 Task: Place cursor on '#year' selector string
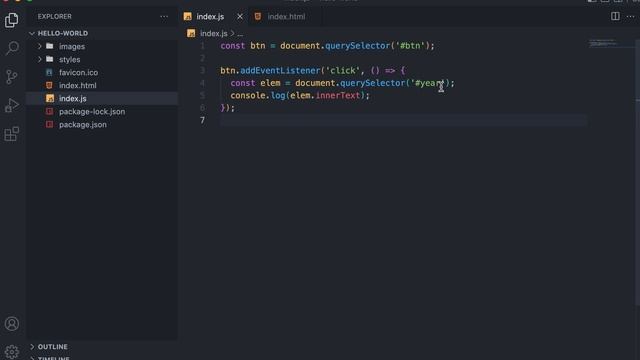point(428,83)
